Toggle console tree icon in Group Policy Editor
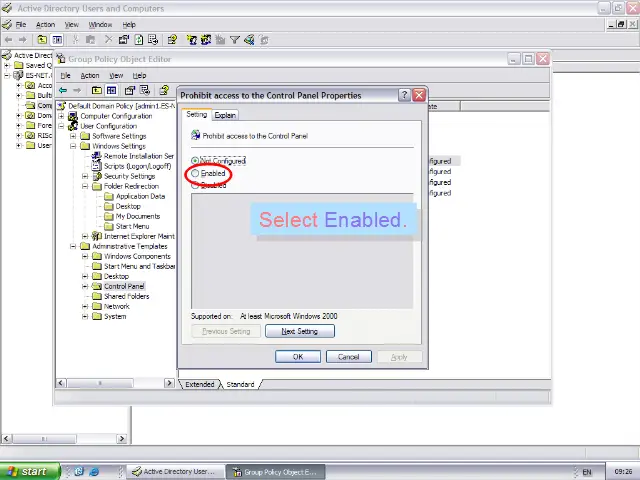This screenshot has height=480, width=640. pos(111,90)
